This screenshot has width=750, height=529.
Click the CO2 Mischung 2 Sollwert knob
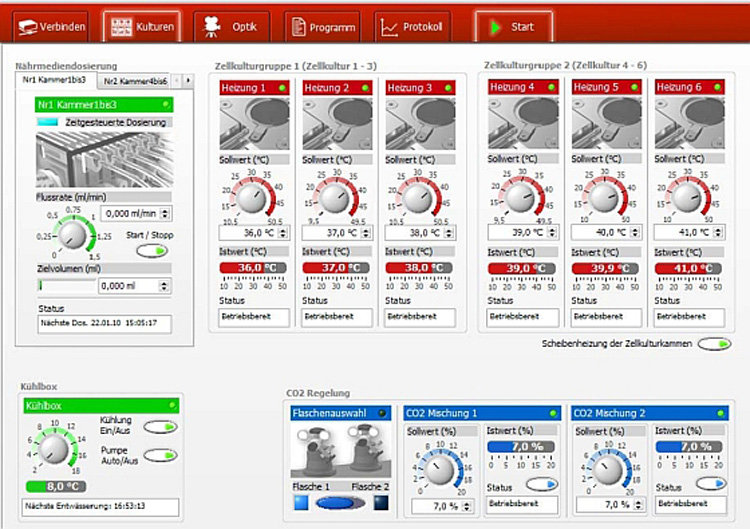607,470
